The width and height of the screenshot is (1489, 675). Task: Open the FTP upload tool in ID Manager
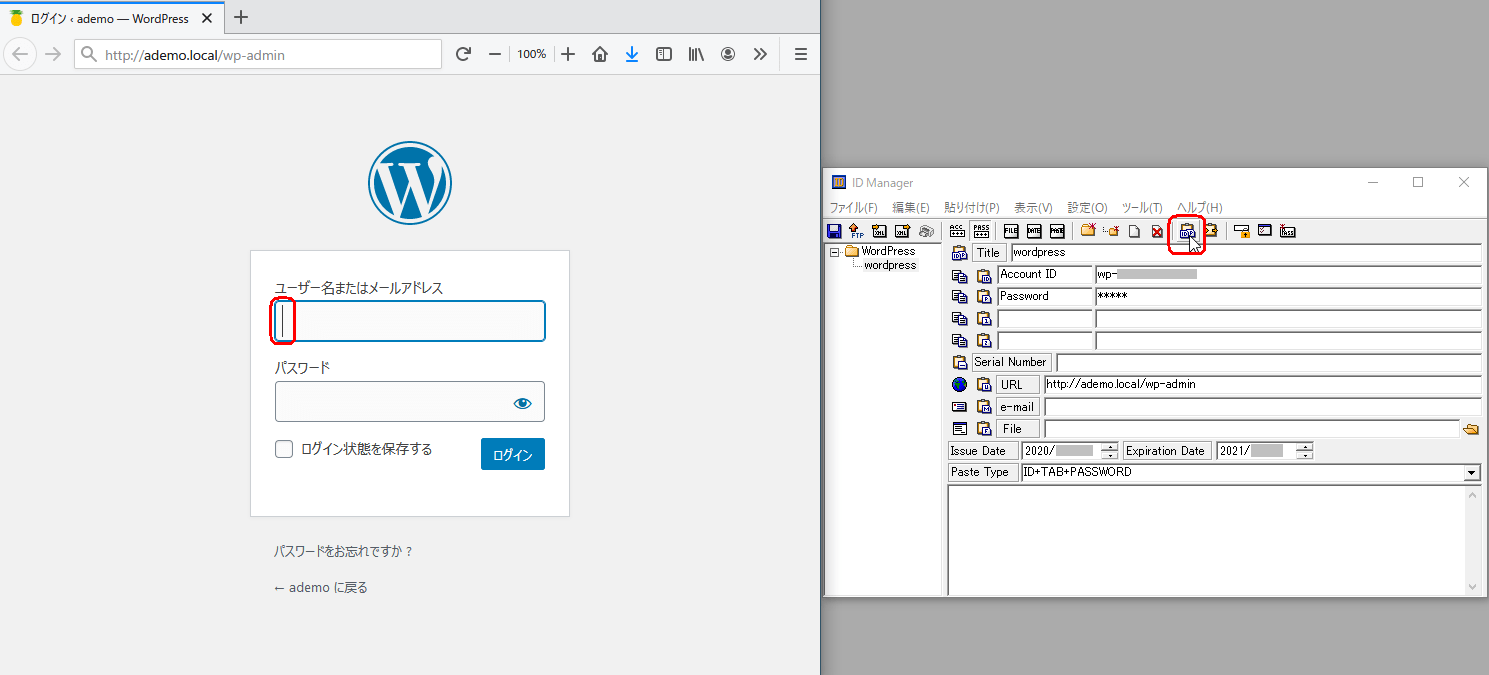point(856,231)
